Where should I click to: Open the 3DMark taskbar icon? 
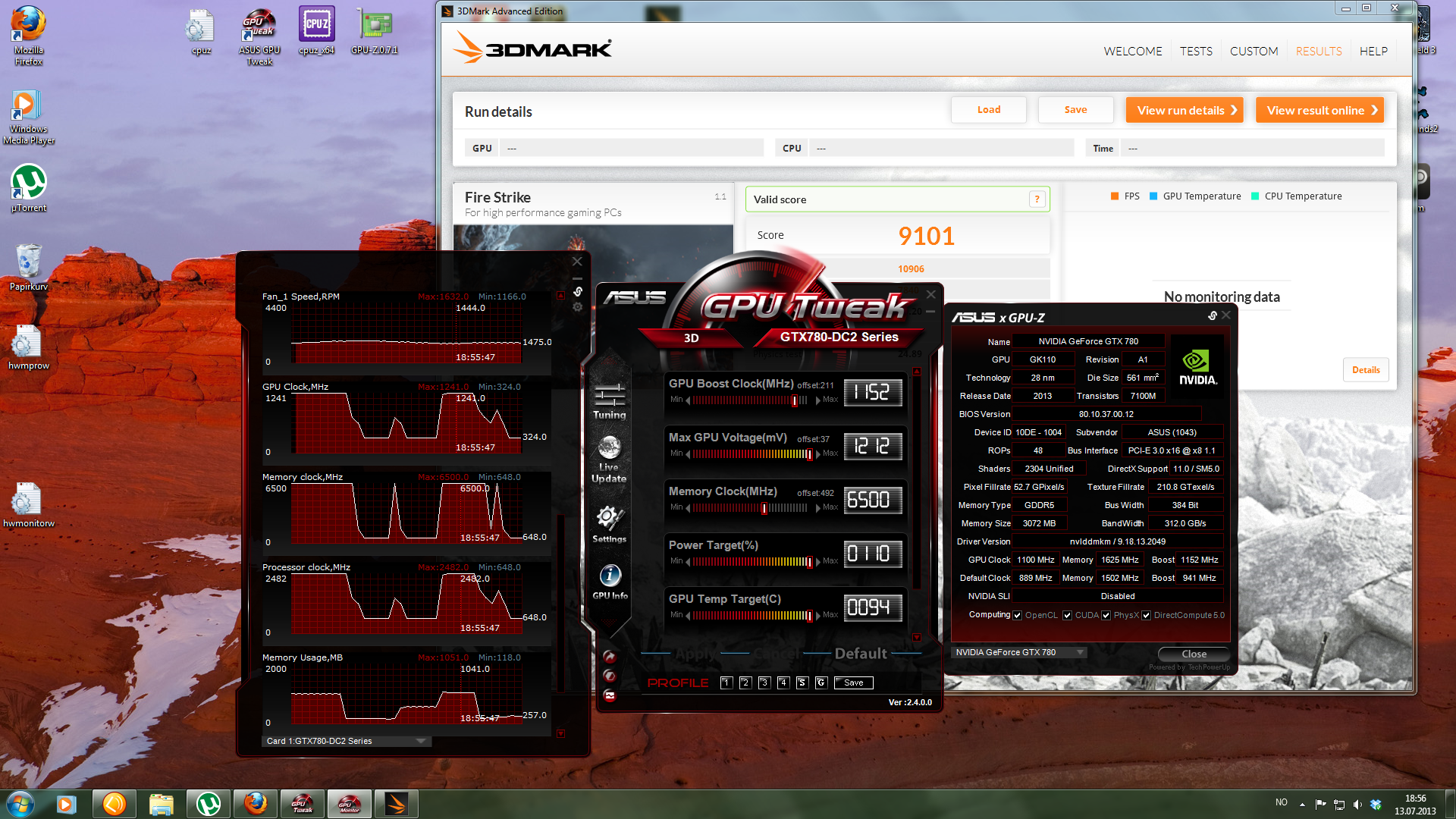pyautogui.click(x=396, y=804)
